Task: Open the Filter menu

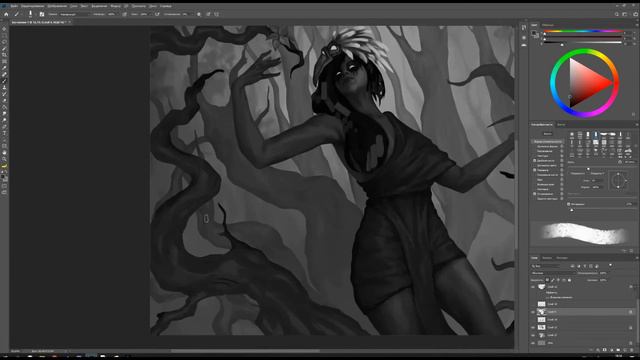Action: tap(116, 6)
